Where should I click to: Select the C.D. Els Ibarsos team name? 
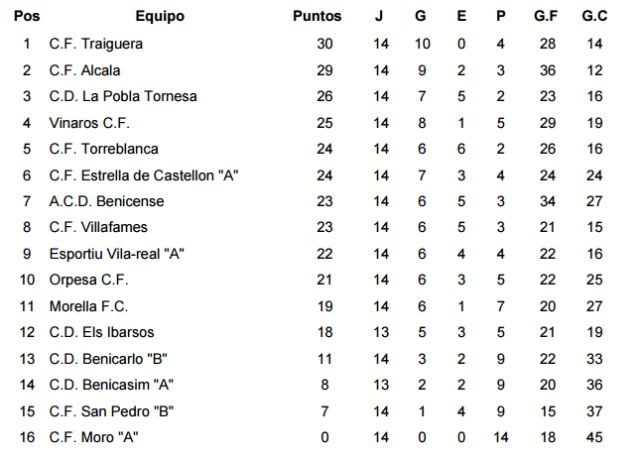click(101, 332)
